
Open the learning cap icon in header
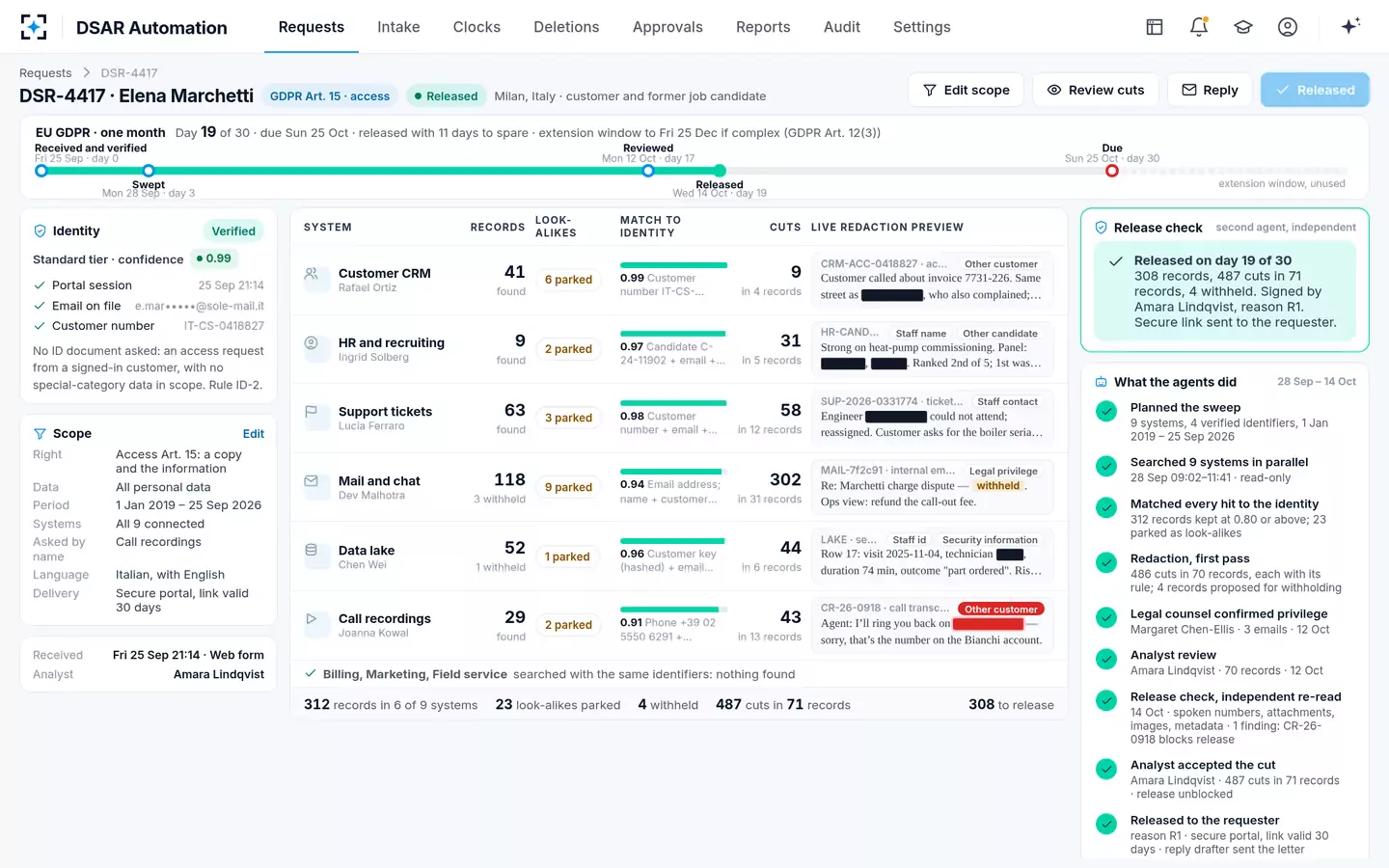point(1243,27)
